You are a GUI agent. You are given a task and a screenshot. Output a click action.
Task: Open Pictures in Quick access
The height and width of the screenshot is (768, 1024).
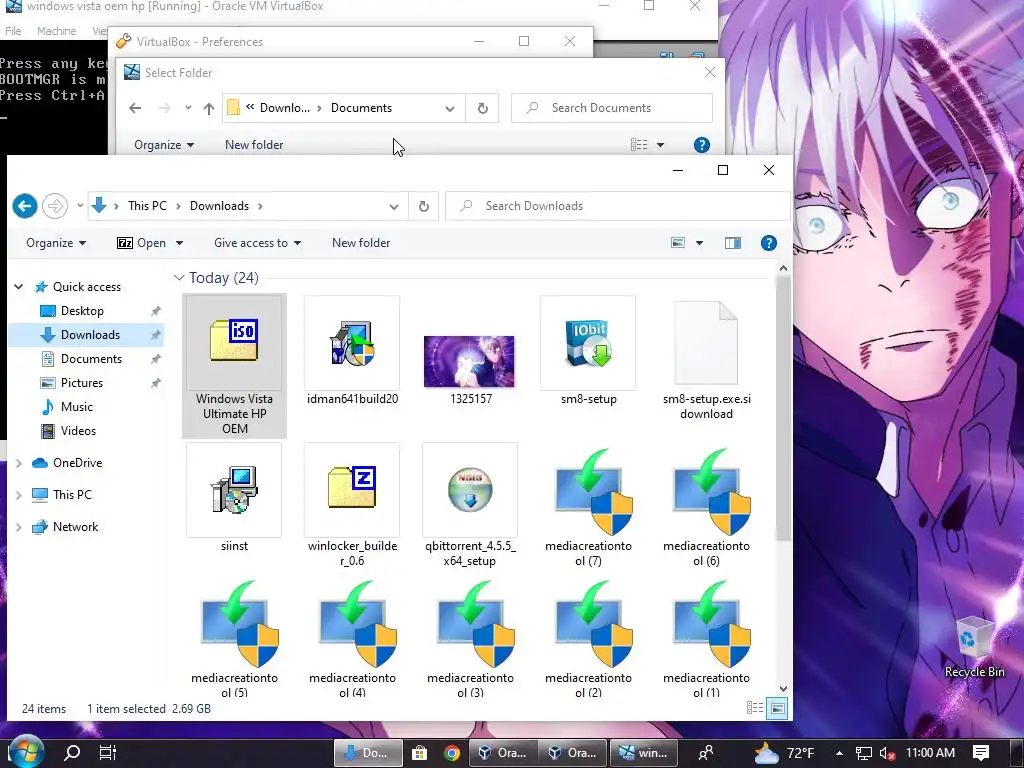point(82,383)
